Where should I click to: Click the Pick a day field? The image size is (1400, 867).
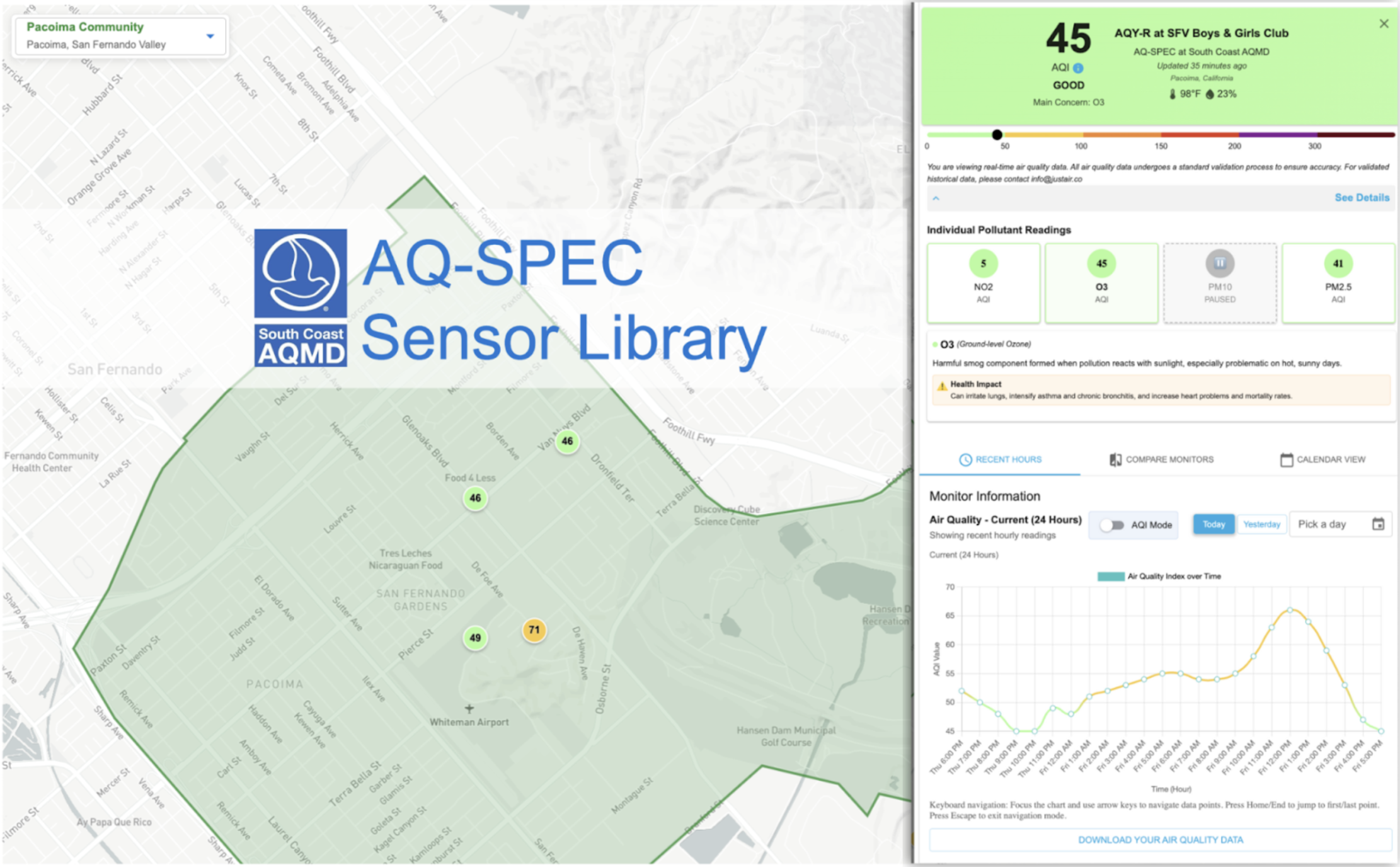[1323, 524]
